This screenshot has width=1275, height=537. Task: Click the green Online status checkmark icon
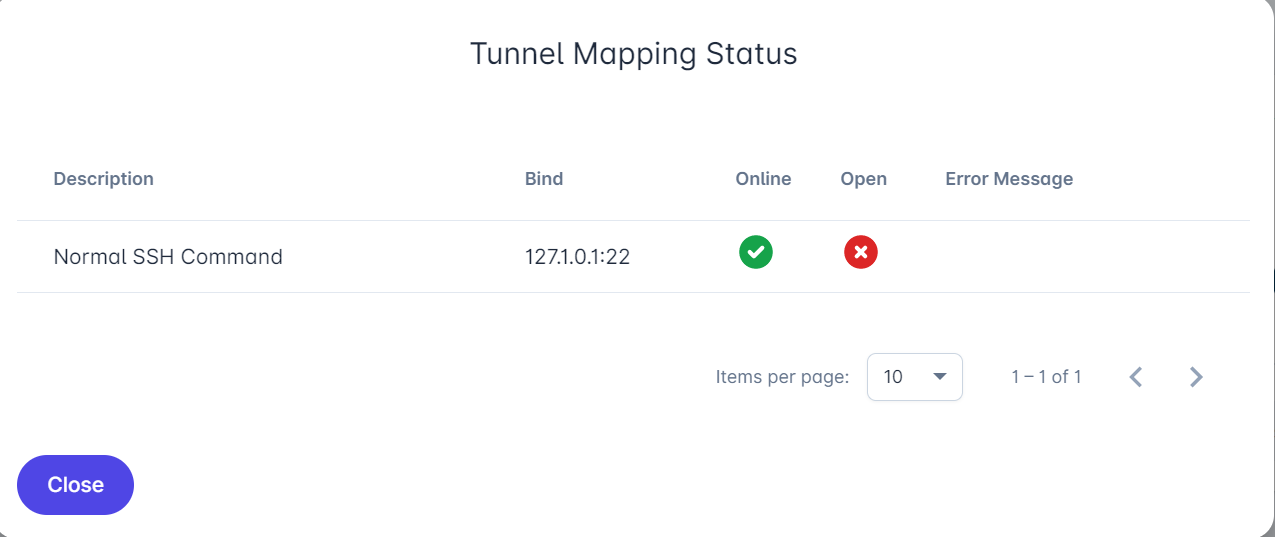coord(756,252)
